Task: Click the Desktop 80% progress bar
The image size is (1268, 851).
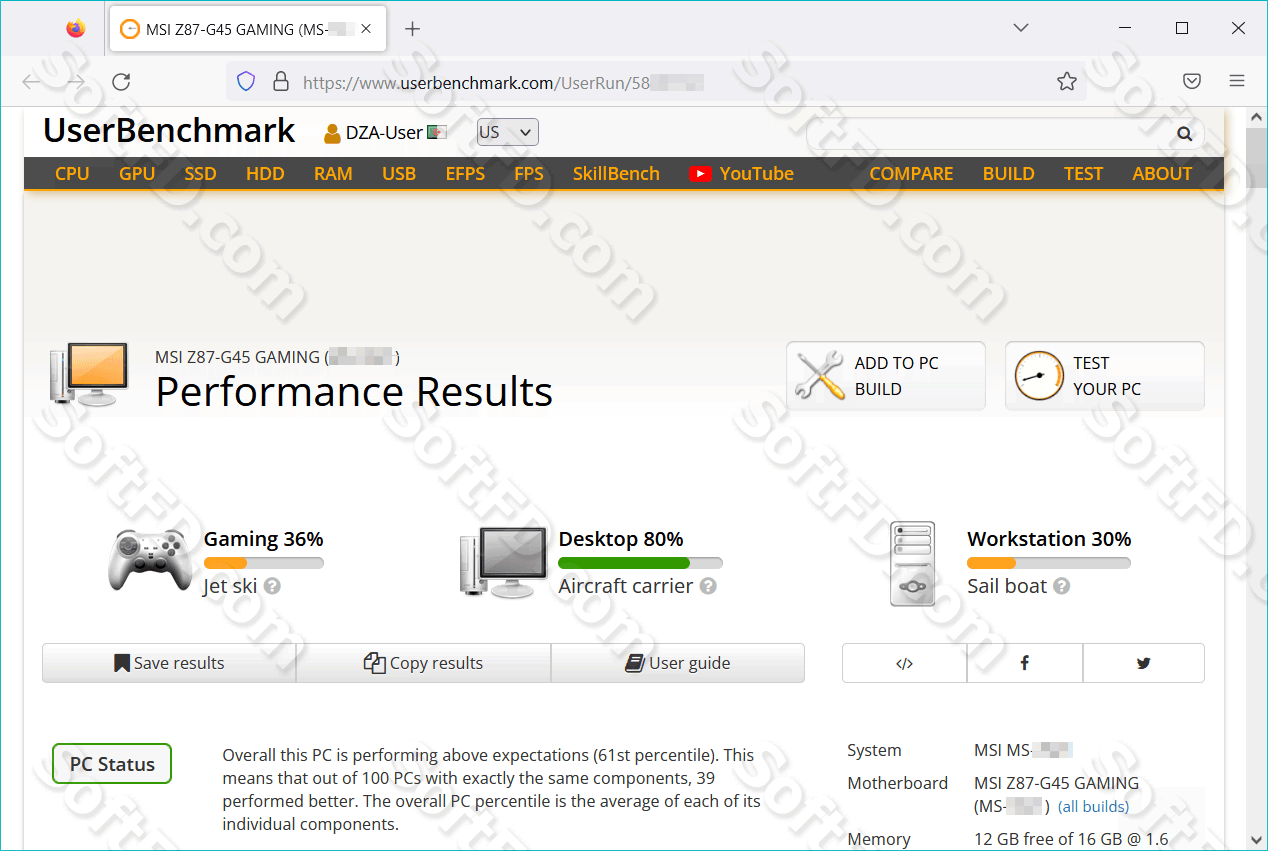Action: pos(640,562)
